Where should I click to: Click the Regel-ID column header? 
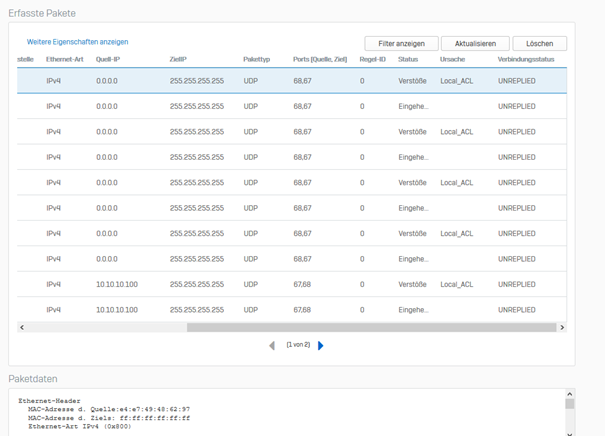(372, 59)
